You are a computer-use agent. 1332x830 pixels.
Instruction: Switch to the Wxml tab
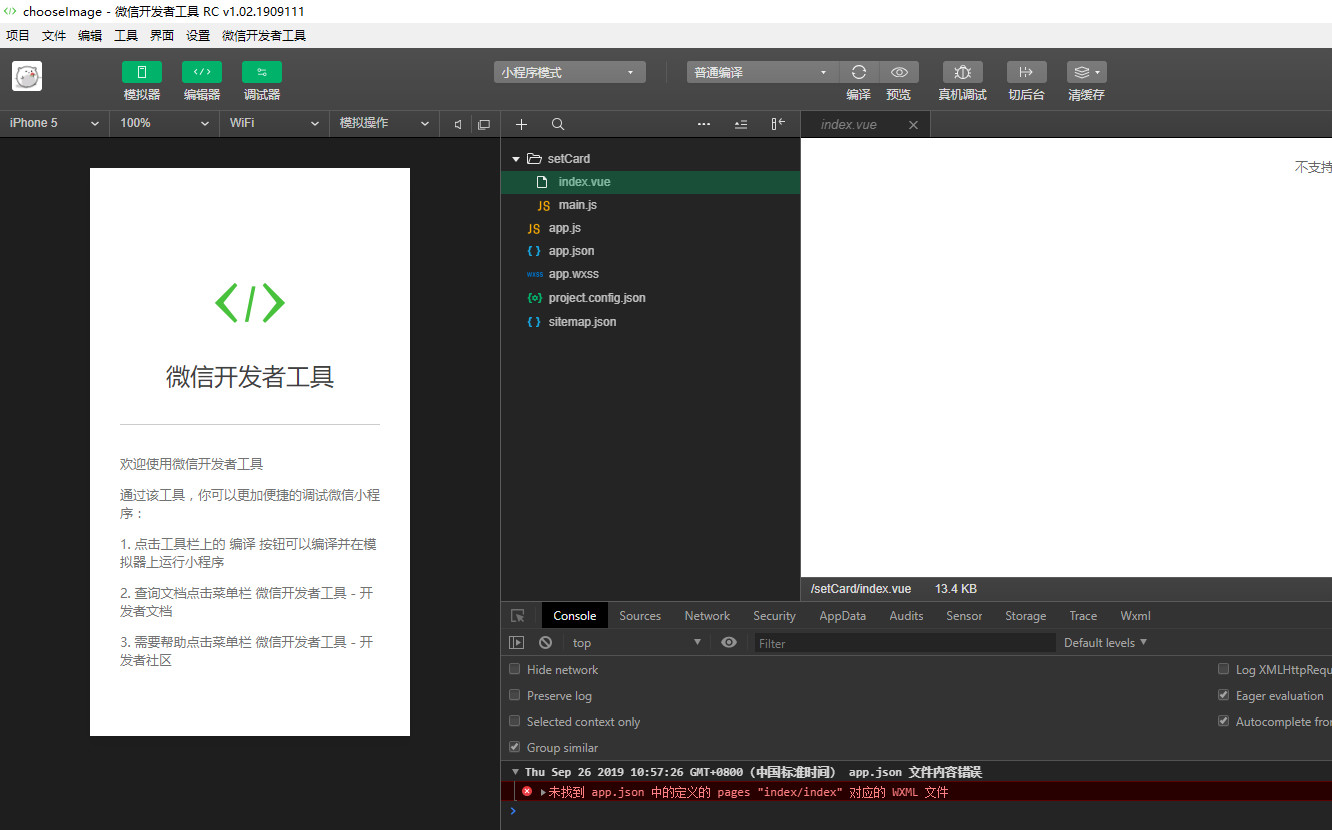coord(1135,616)
